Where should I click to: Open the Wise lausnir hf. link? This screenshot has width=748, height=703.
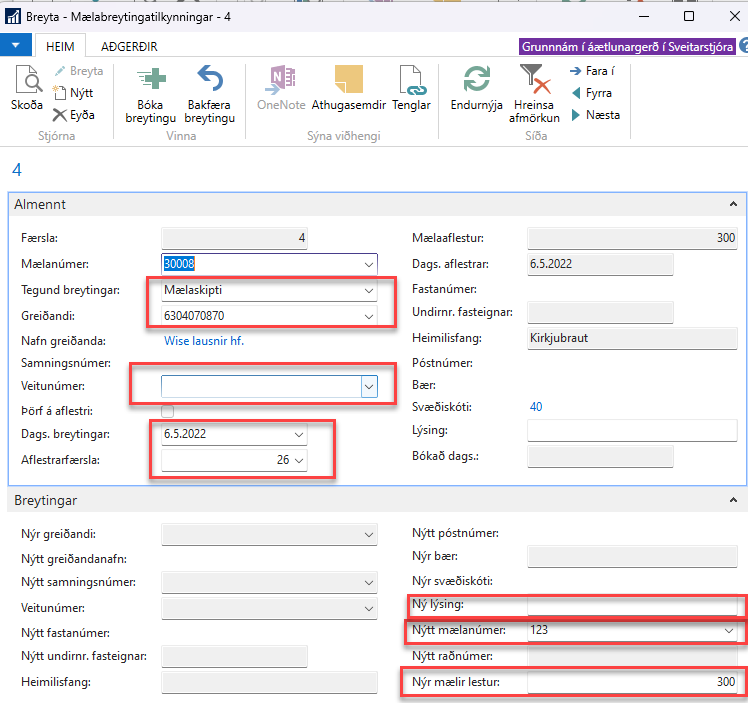pyautogui.click(x=204, y=340)
